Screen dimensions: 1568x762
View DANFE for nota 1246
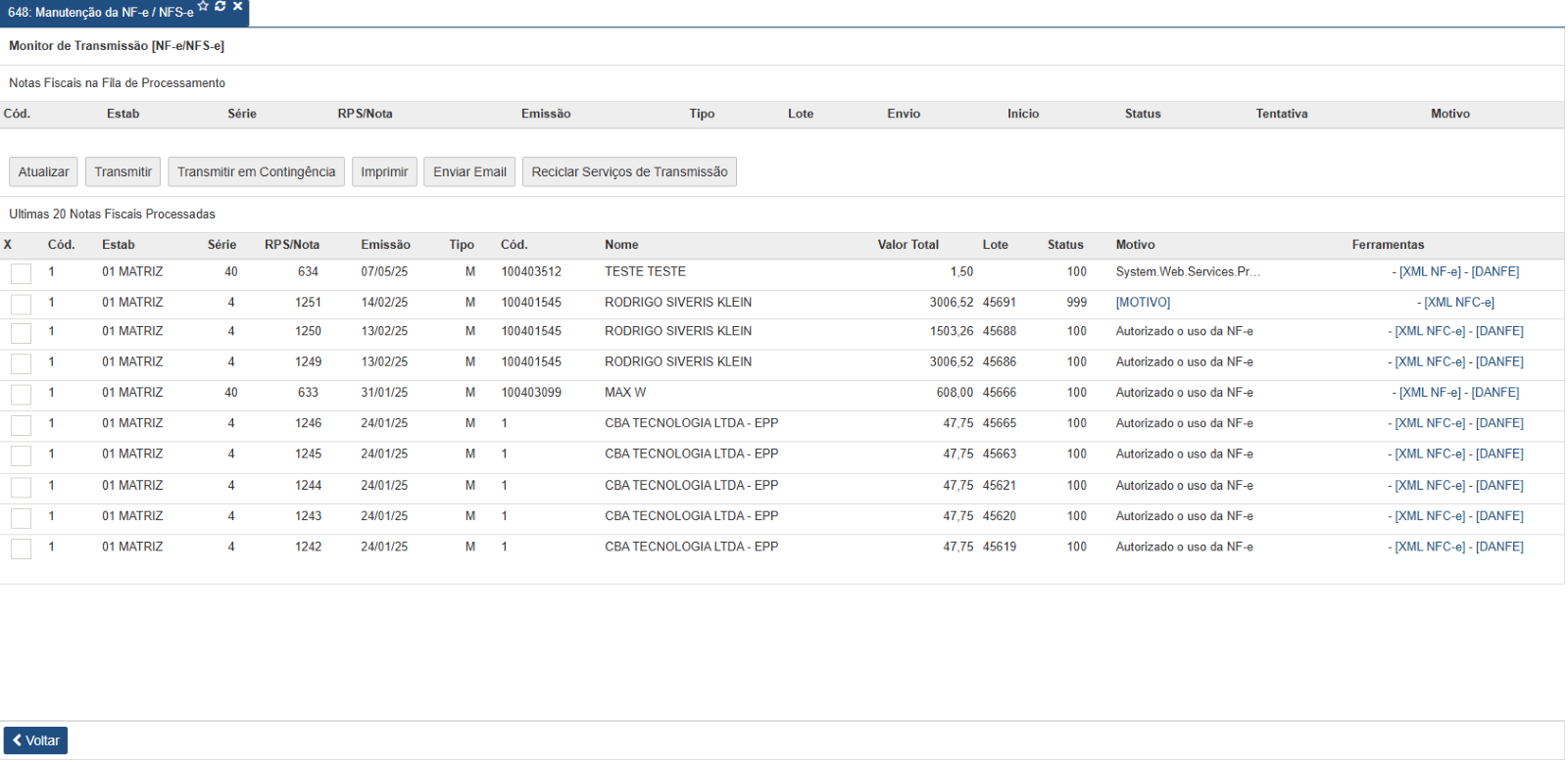pos(1499,424)
